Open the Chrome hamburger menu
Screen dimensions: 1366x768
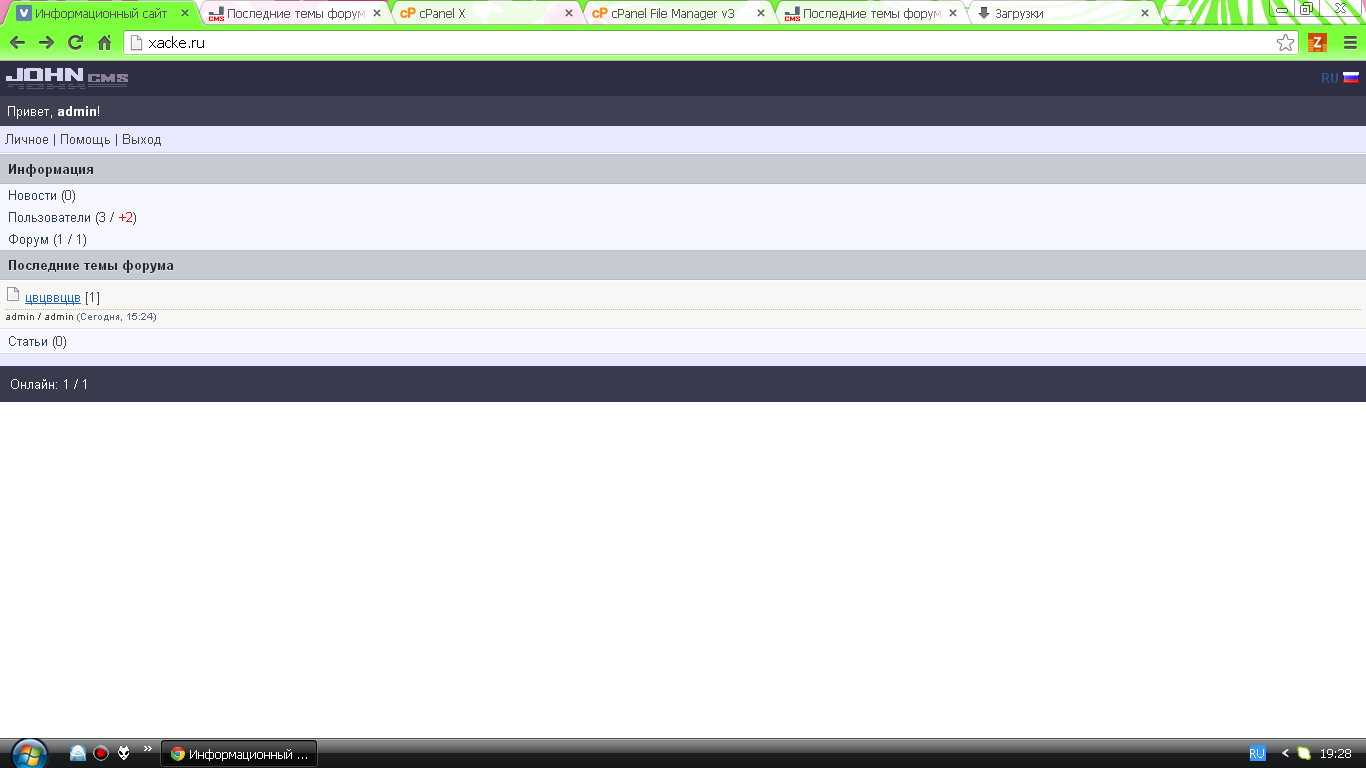1350,43
